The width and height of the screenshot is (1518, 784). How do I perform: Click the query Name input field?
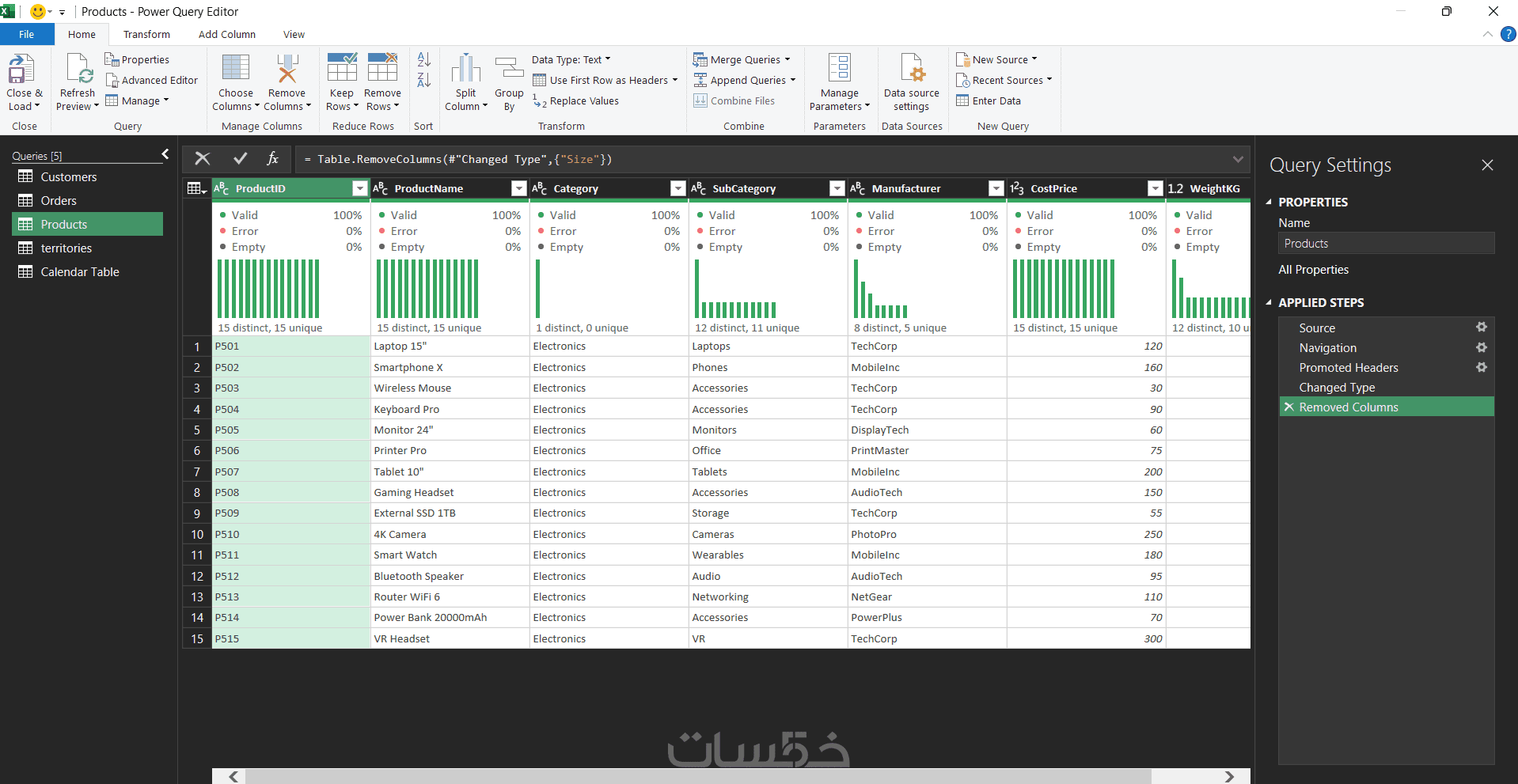pos(1387,244)
